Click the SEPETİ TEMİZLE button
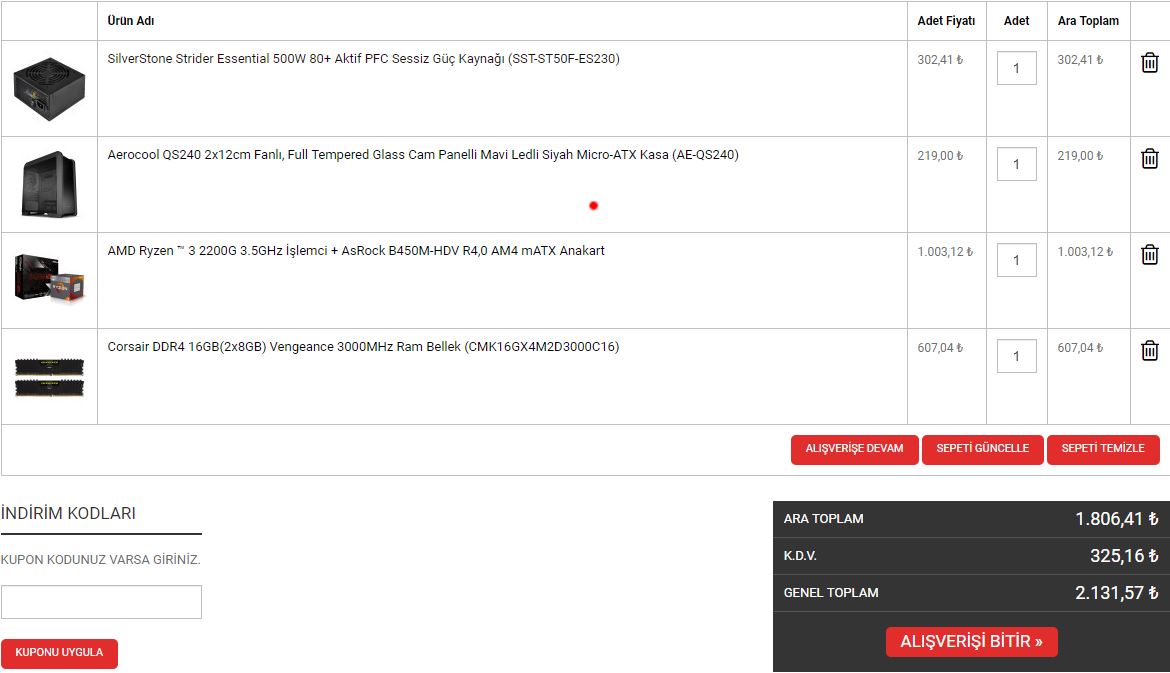 click(1103, 449)
